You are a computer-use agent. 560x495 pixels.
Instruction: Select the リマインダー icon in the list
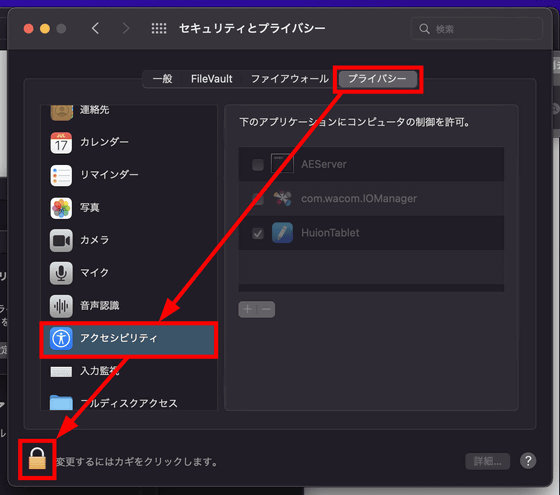[61, 175]
